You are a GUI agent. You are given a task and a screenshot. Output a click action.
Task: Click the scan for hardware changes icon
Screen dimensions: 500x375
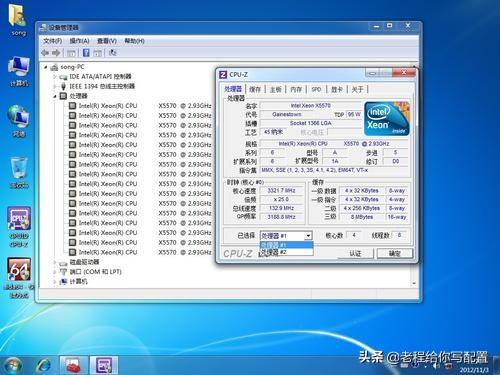pyautogui.click(x=113, y=53)
